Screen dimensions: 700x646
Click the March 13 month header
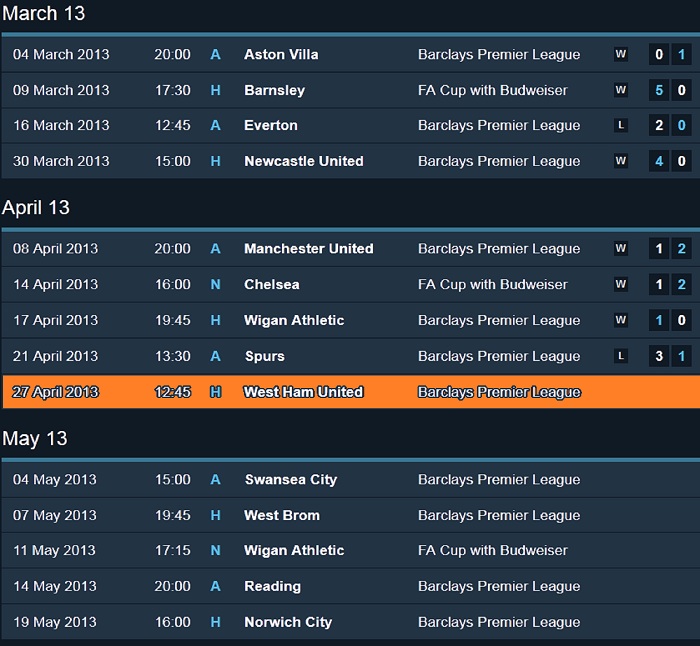pos(44,14)
